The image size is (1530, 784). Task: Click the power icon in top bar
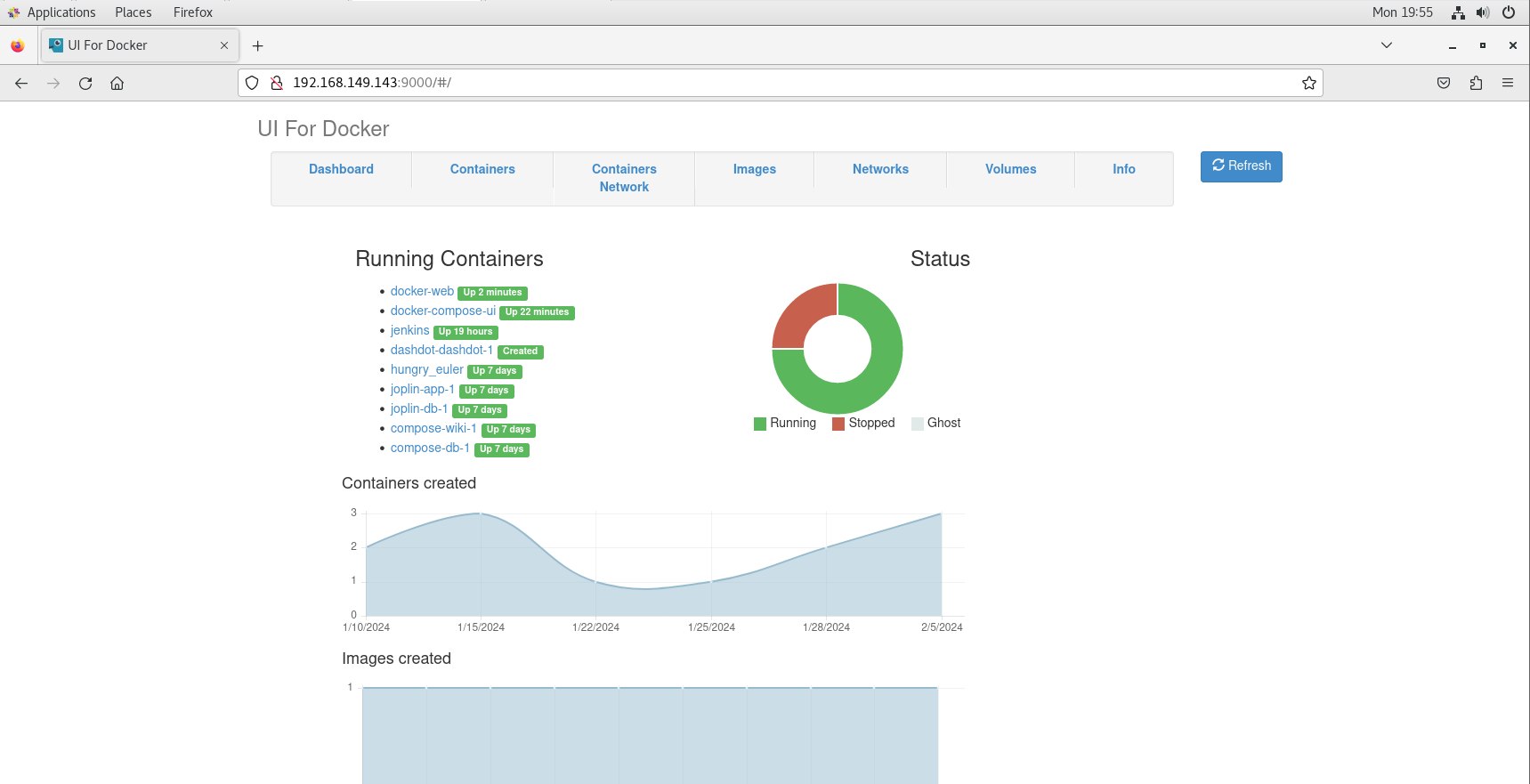(x=1509, y=12)
